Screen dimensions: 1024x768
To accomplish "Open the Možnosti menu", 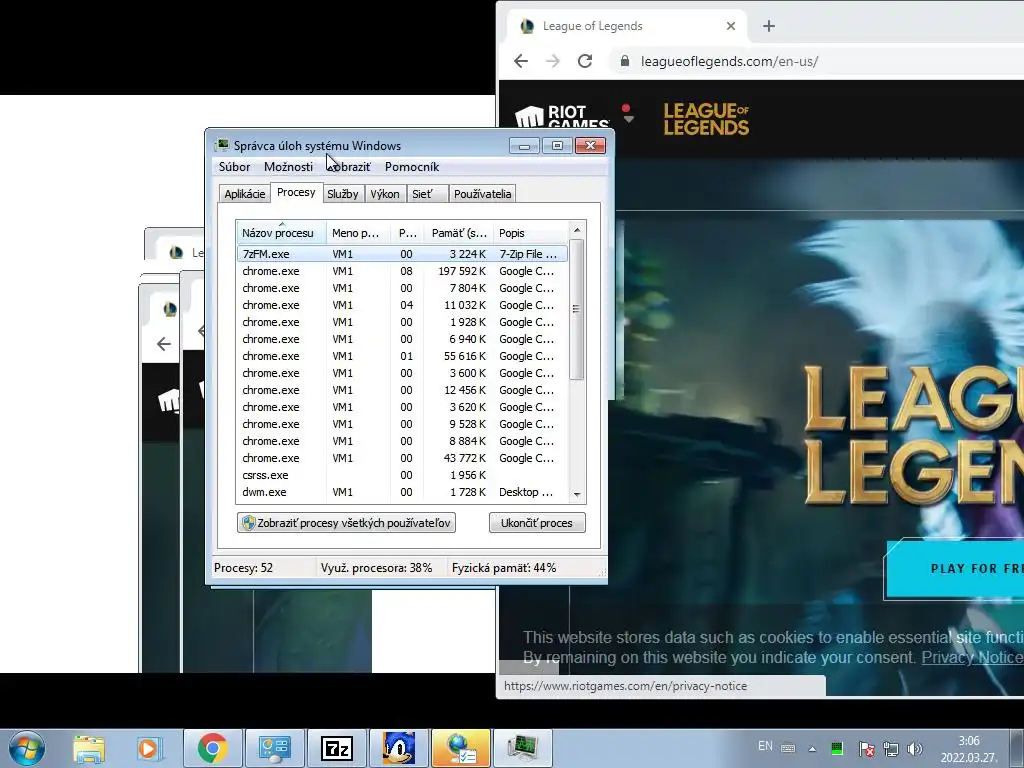I will [289, 167].
